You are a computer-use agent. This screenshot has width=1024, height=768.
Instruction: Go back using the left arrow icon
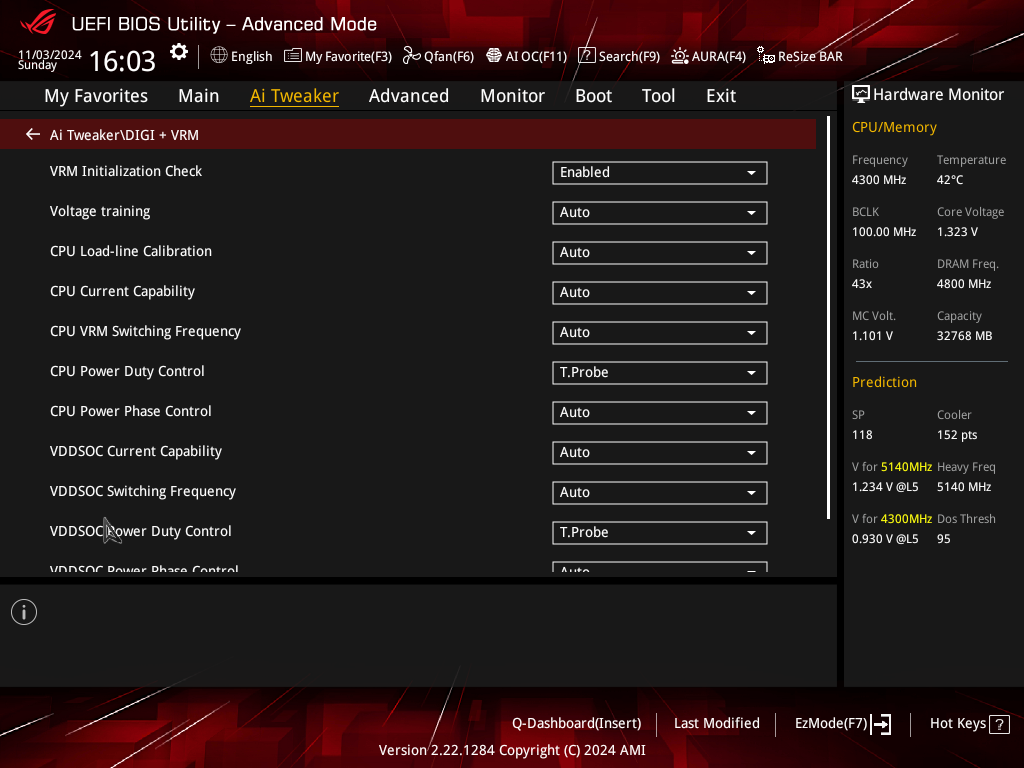(33, 135)
